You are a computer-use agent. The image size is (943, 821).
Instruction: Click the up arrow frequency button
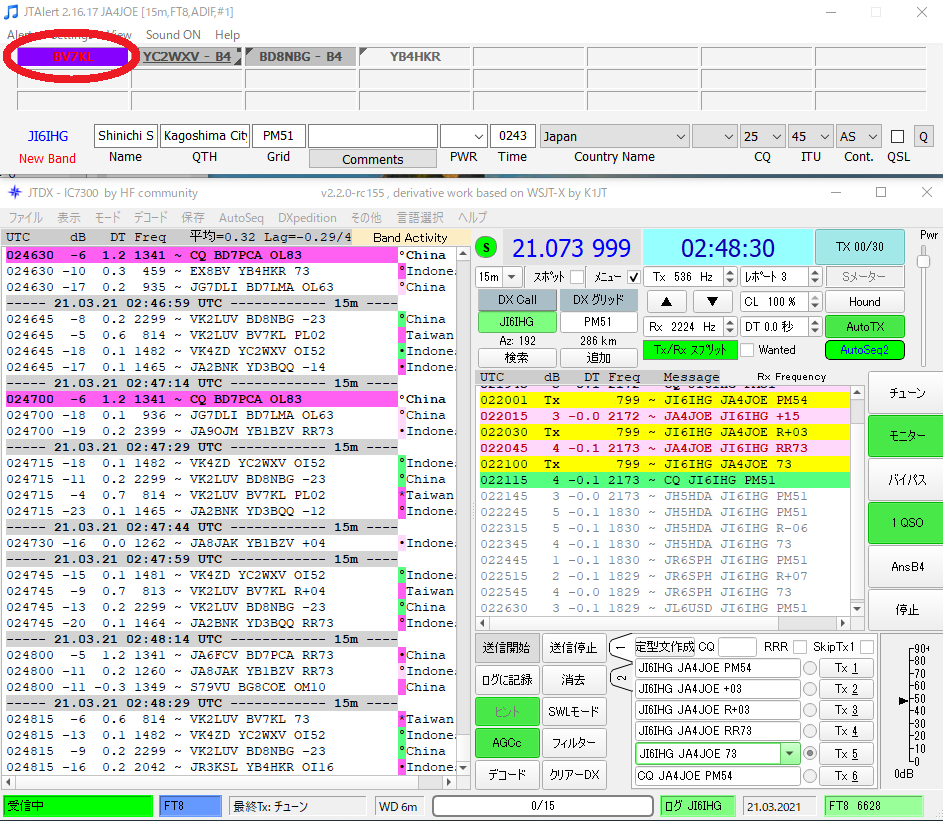pyautogui.click(x=666, y=301)
